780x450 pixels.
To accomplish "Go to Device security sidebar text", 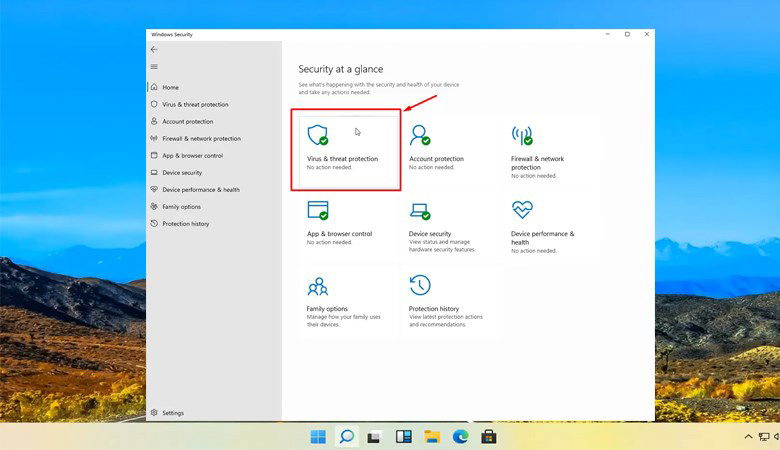I will coord(182,173).
